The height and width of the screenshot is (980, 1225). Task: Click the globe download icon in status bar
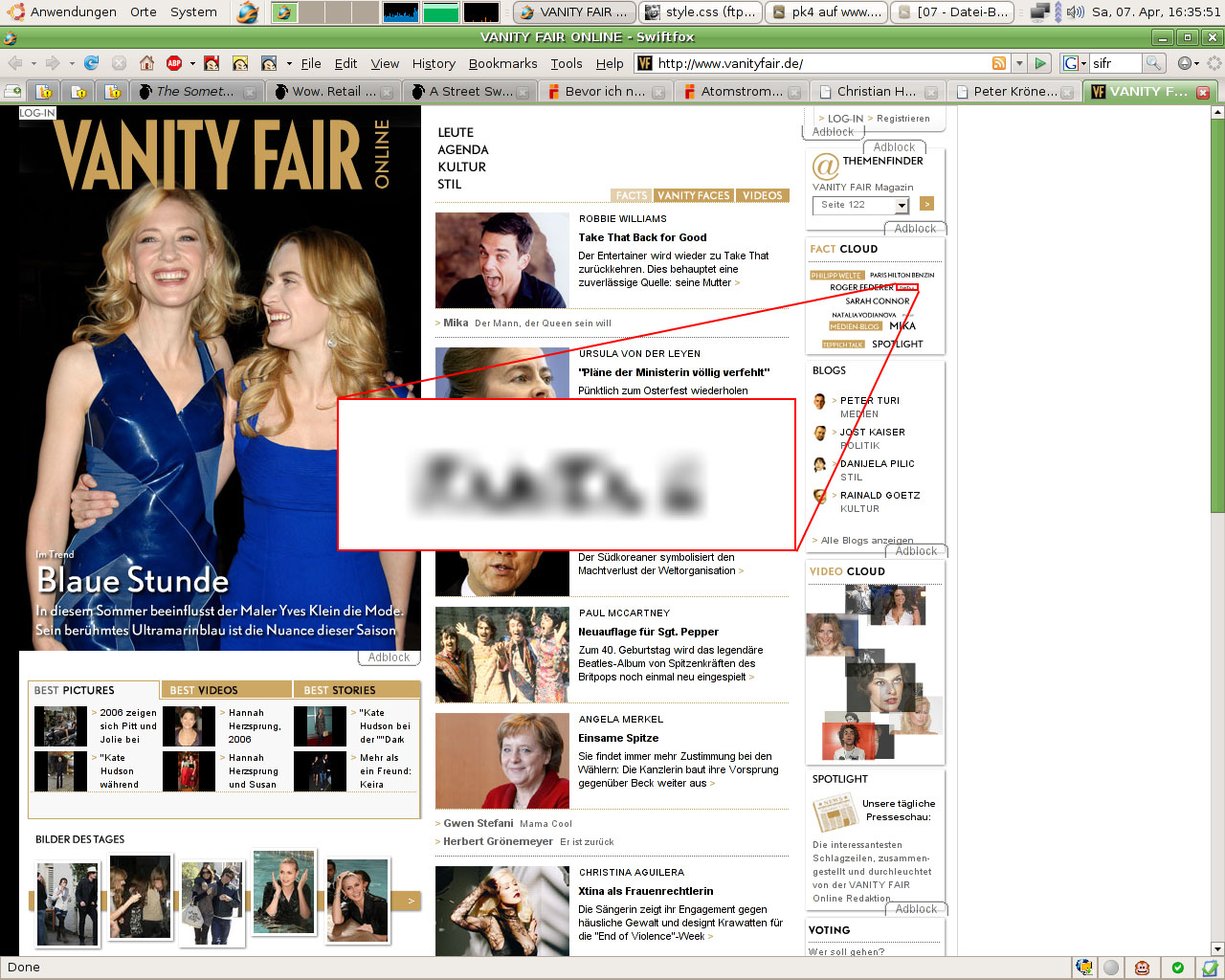1084,968
